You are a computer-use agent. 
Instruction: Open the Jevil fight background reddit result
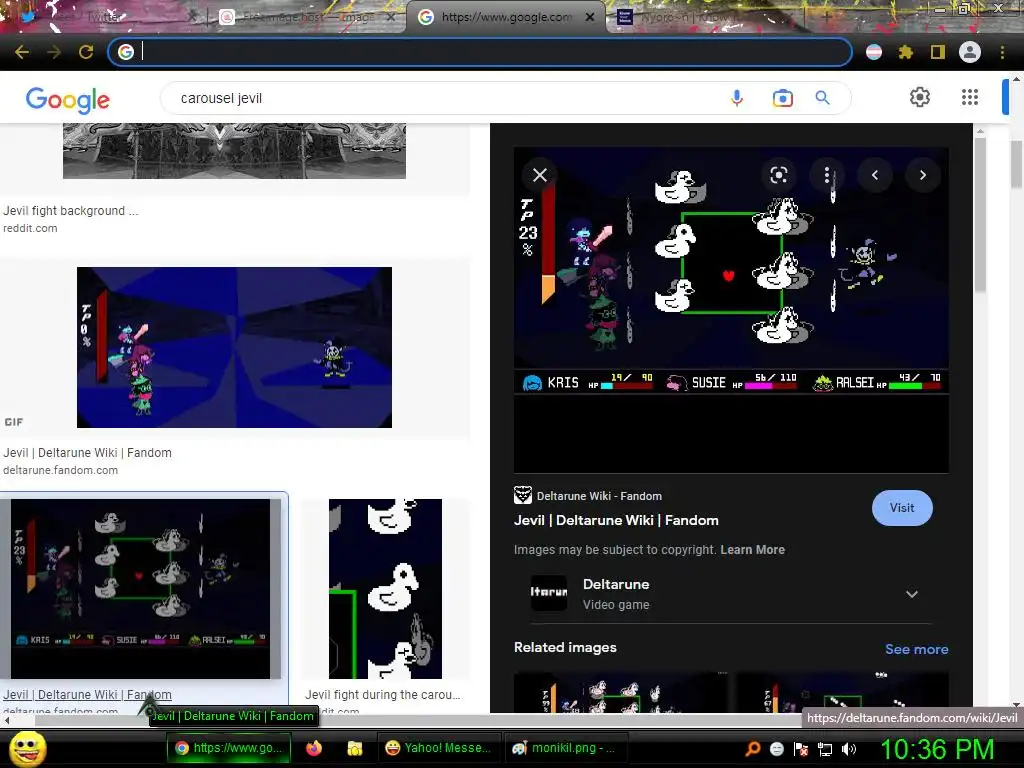coord(71,211)
